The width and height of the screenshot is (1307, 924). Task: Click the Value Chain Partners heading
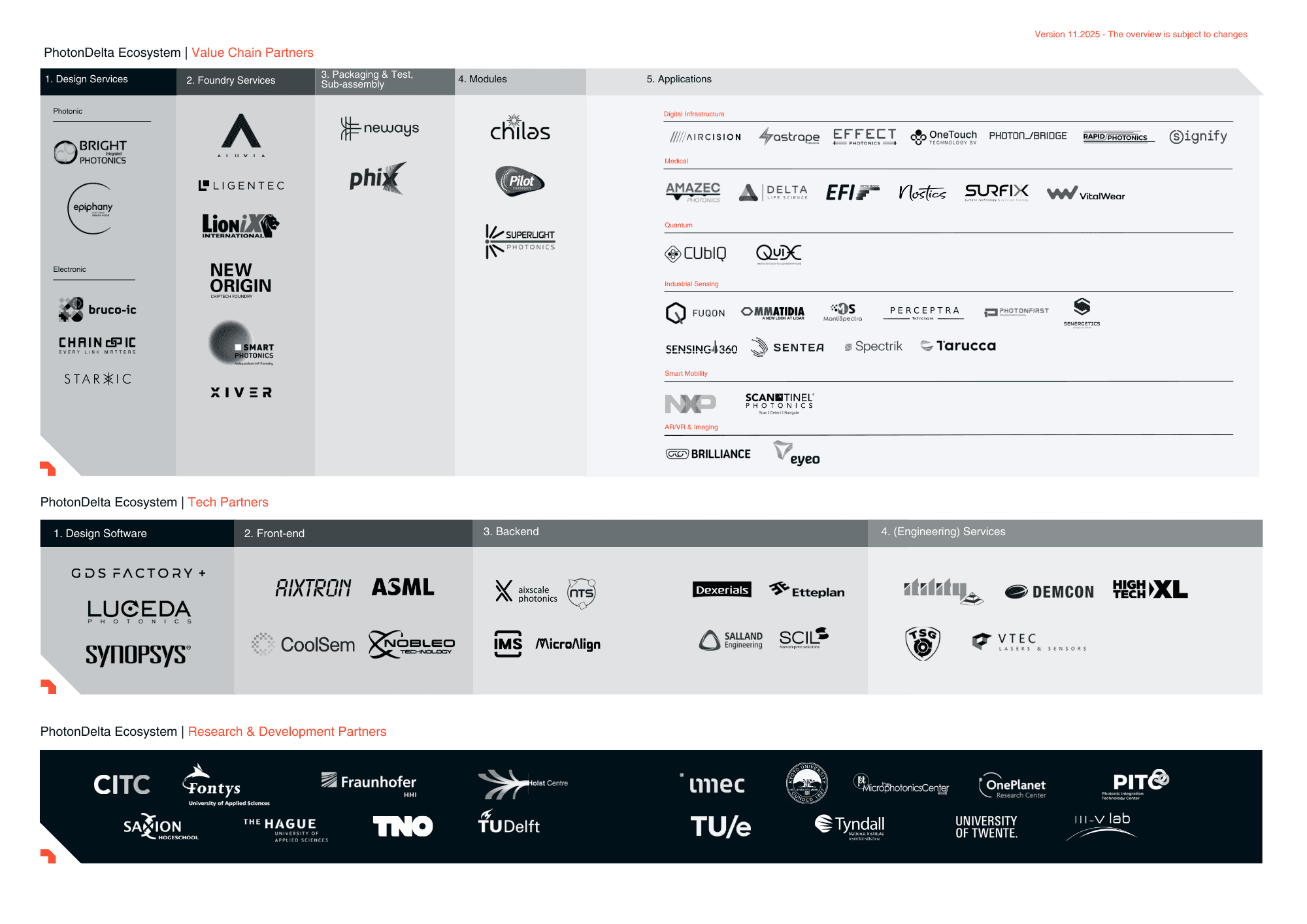point(252,53)
